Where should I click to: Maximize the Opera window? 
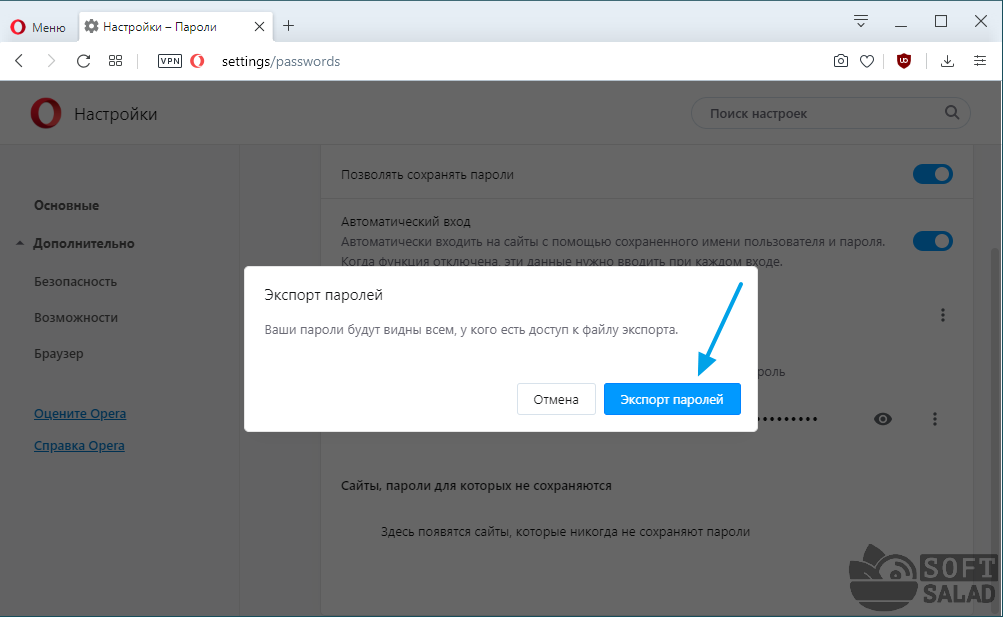[941, 21]
